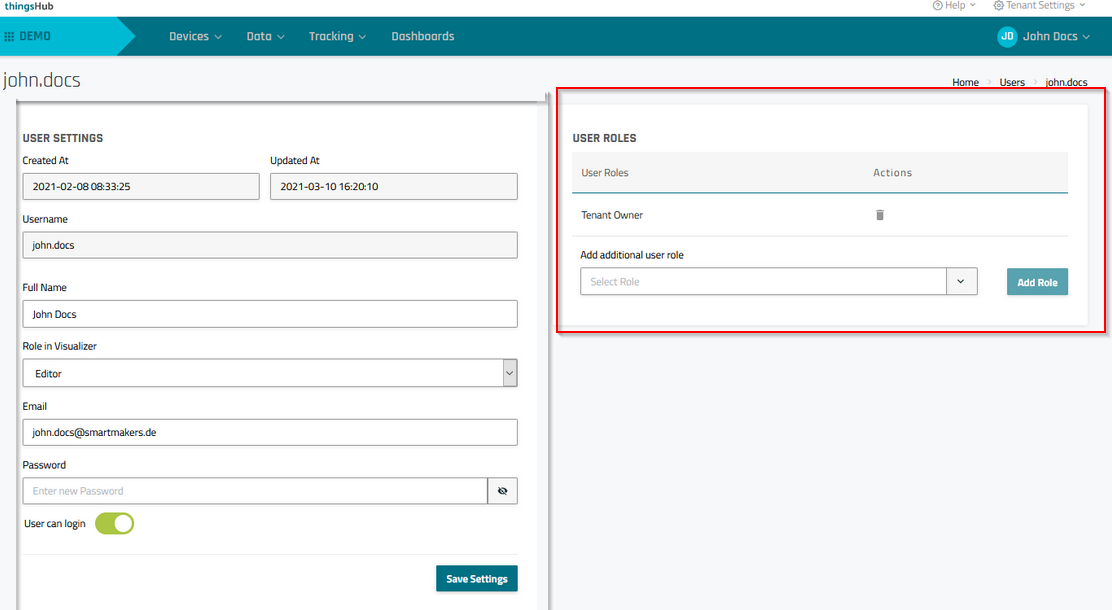The height and width of the screenshot is (610, 1112).
Task: Click the Help question mark icon
Action: (x=937, y=6)
